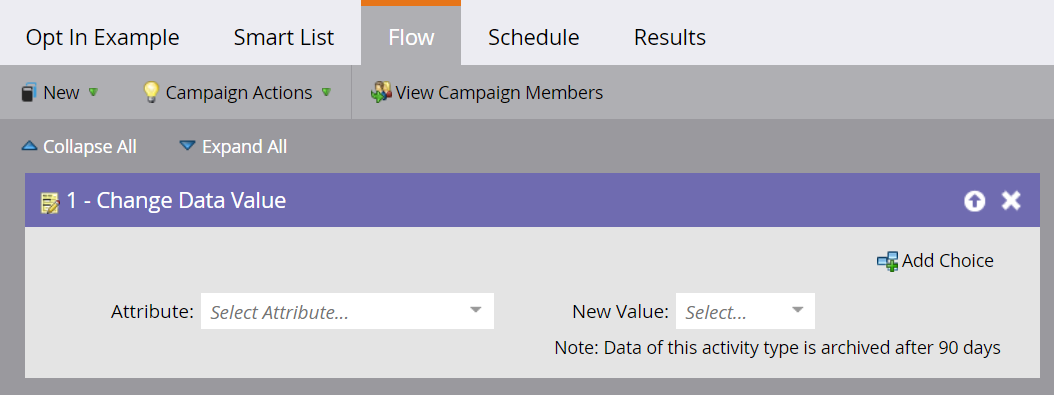
Task: Switch to the Smart List tab
Action: (x=284, y=37)
